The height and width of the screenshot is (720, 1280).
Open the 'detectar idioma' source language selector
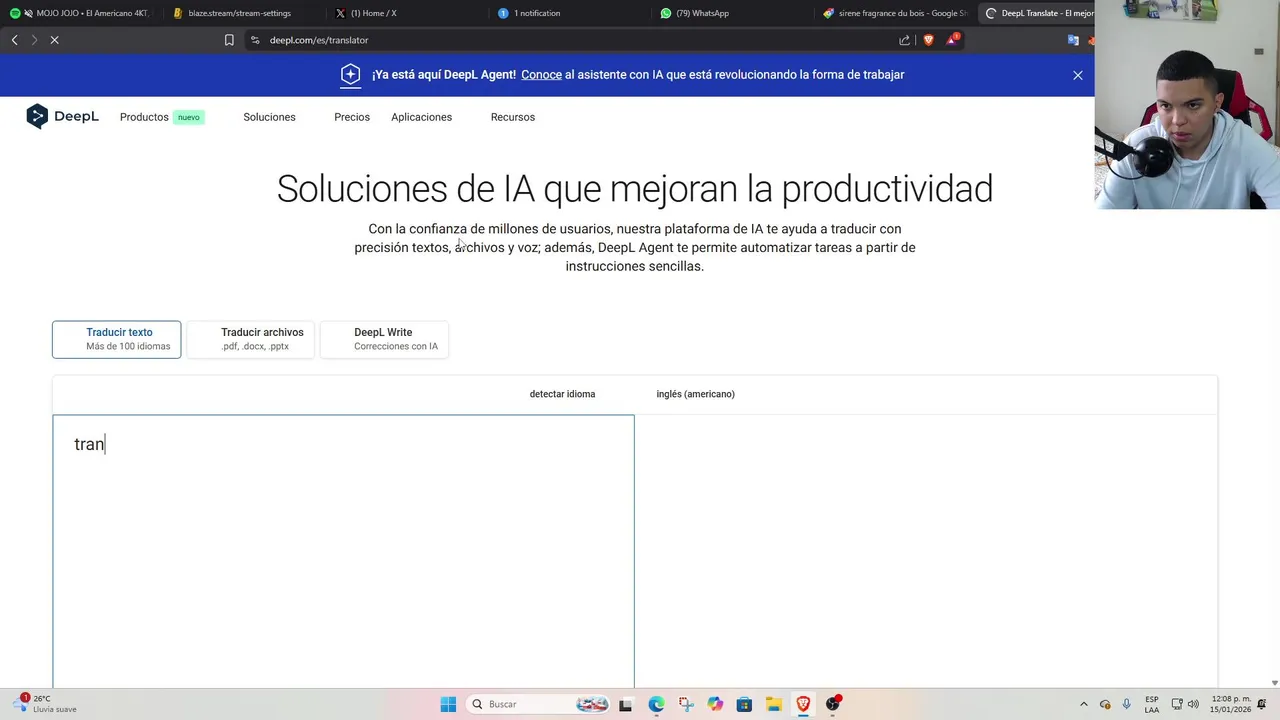(x=562, y=394)
